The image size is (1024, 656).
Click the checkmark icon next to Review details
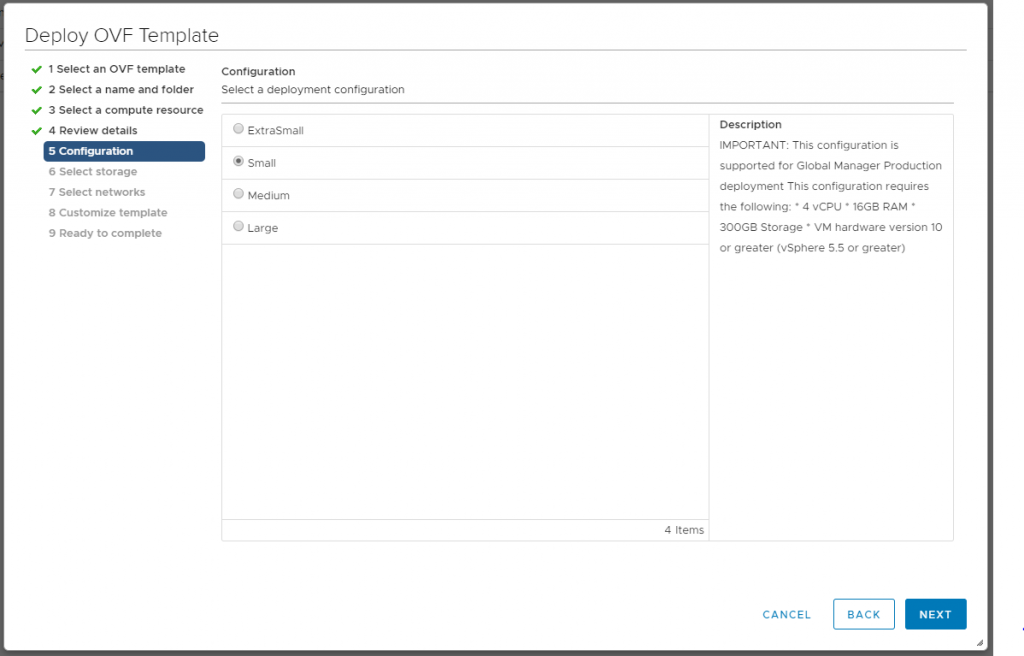[x=37, y=131]
